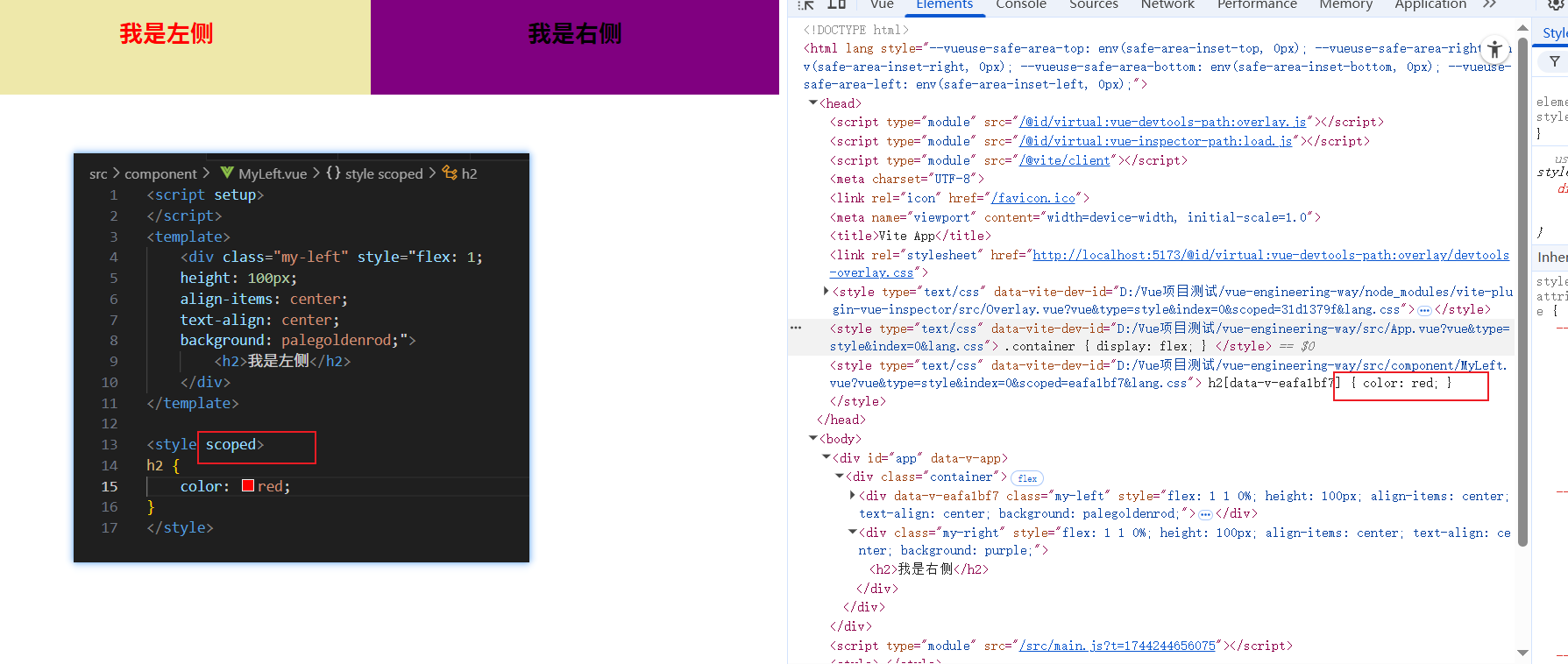Image resolution: width=1568 pixels, height=664 pixels.
Task: Open the Network tab
Action: click(x=1167, y=4)
